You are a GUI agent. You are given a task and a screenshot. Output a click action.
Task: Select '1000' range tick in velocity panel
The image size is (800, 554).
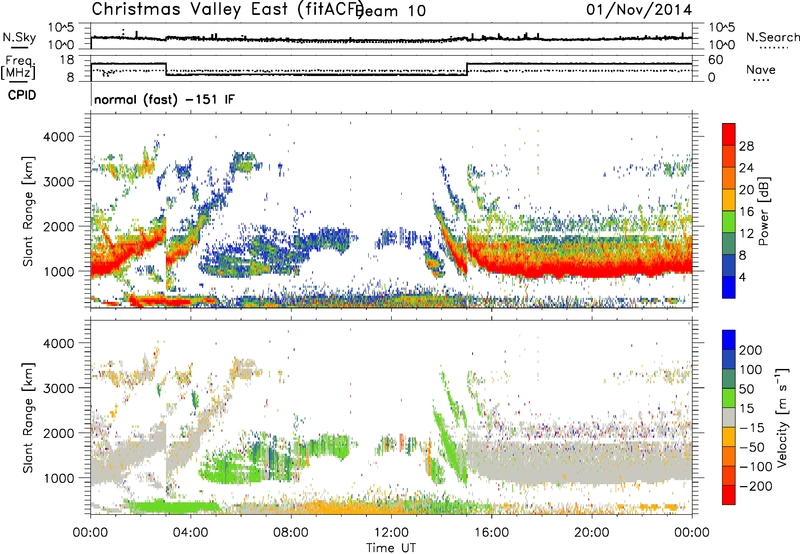[58, 478]
